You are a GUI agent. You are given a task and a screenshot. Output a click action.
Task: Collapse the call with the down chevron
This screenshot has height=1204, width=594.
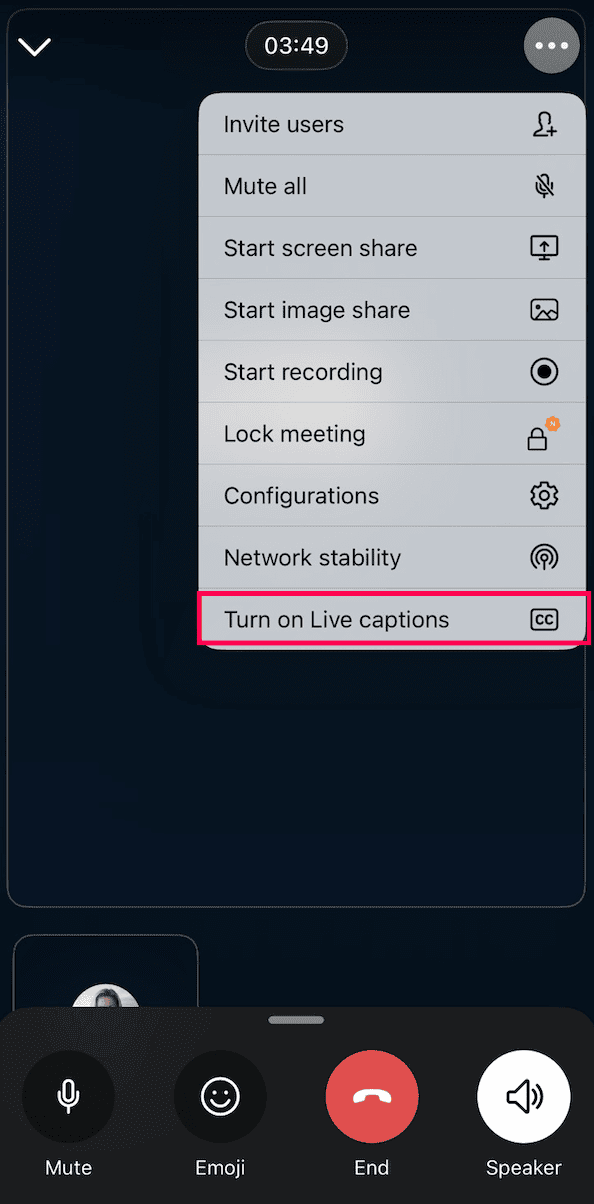click(35, 47)
